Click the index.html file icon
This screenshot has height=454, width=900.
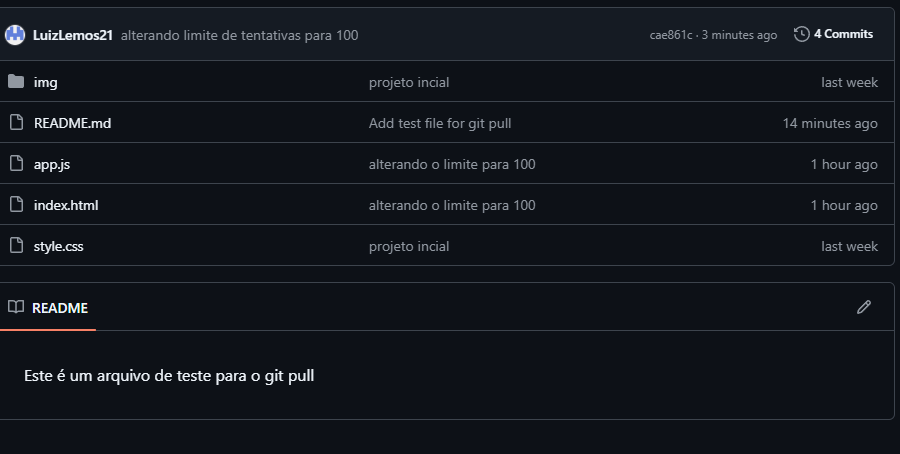15,205
